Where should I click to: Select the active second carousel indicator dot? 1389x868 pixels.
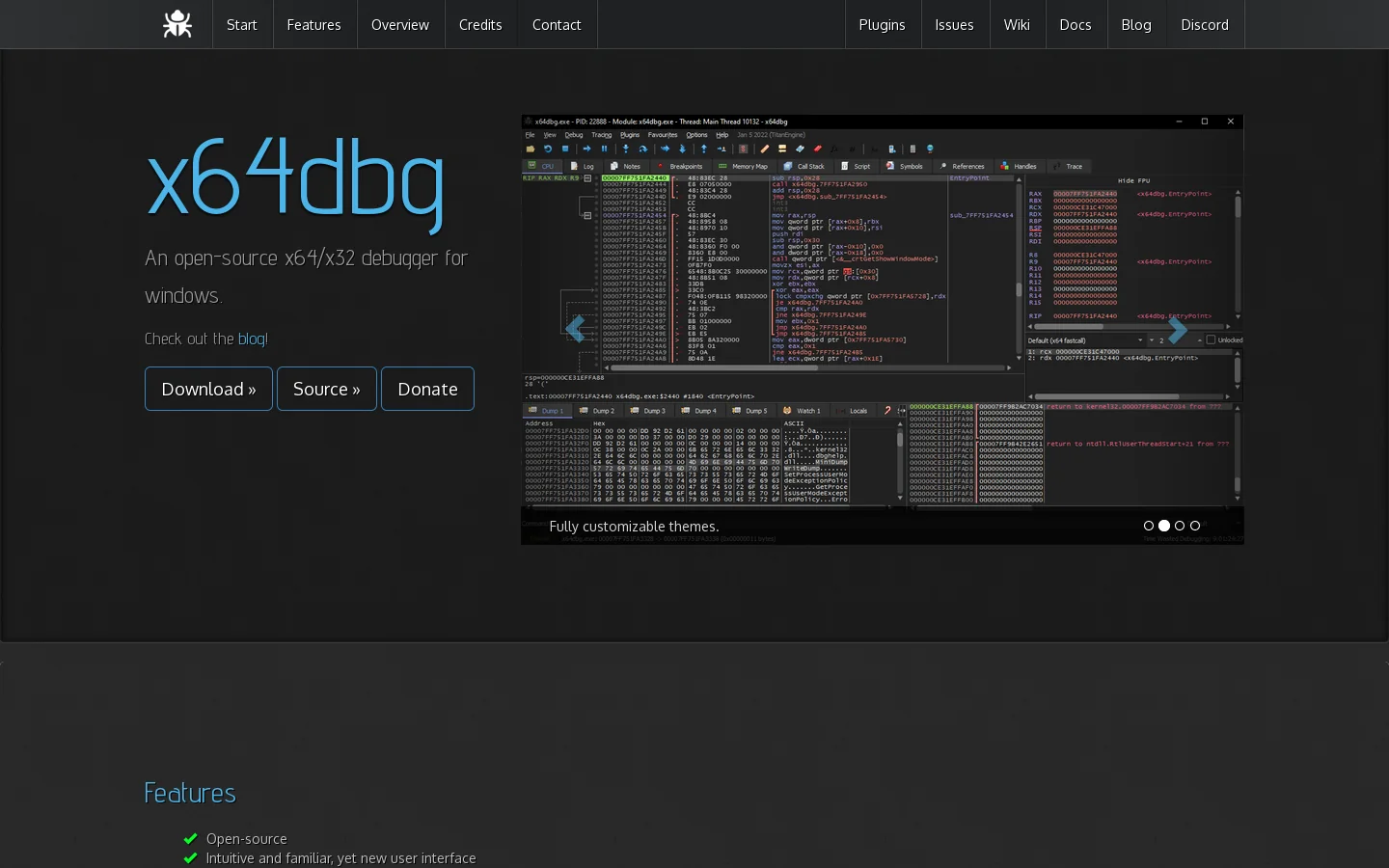(x=1164, y=526)
